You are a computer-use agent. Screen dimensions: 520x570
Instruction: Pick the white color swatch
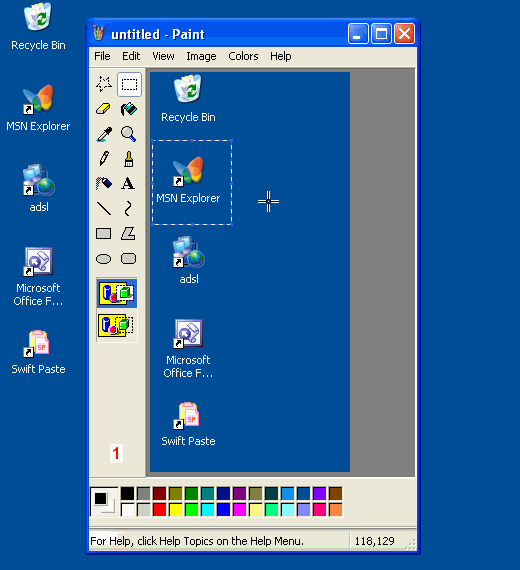coord(127,510)
